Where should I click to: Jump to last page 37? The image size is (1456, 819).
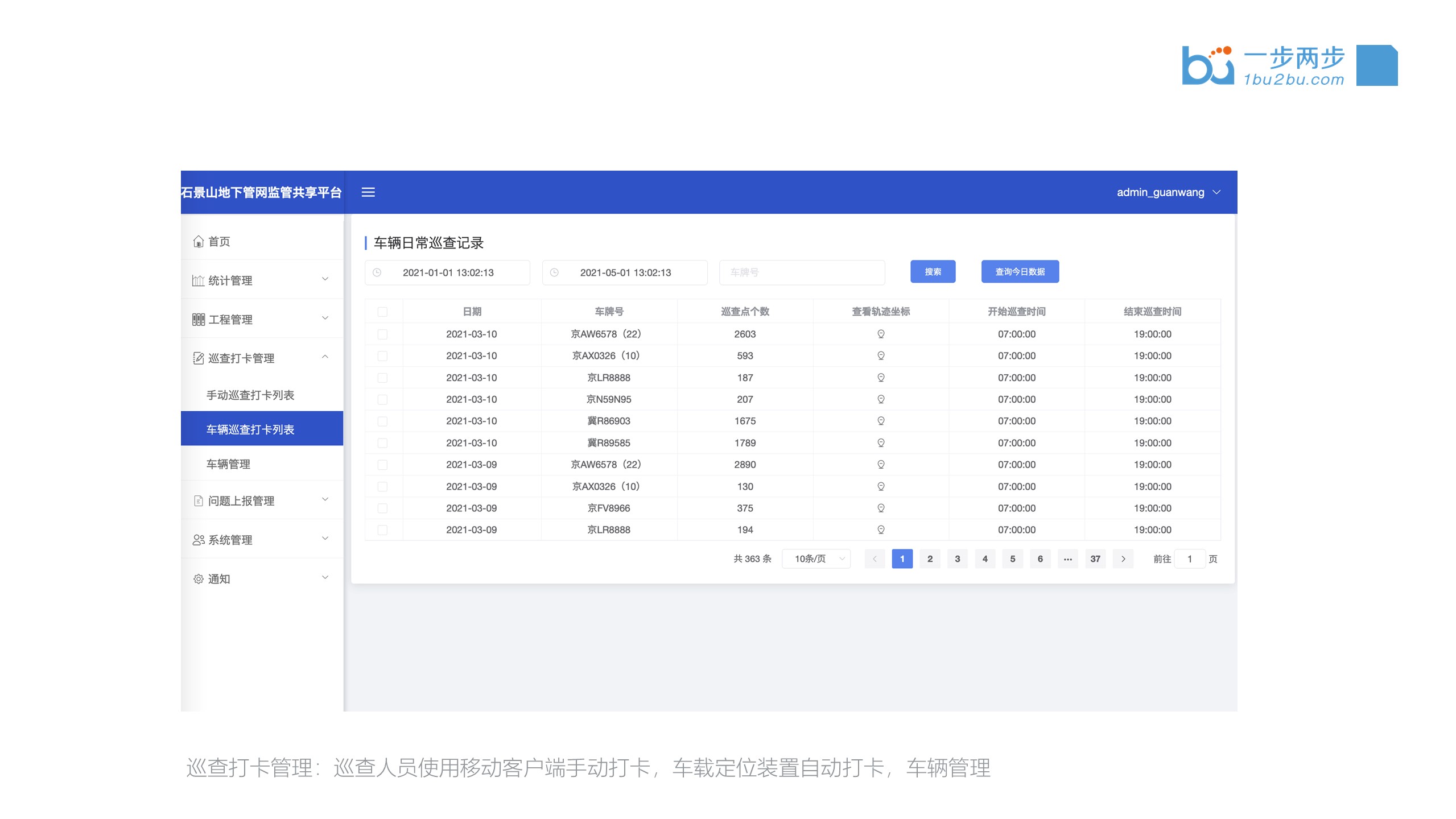1095,559
